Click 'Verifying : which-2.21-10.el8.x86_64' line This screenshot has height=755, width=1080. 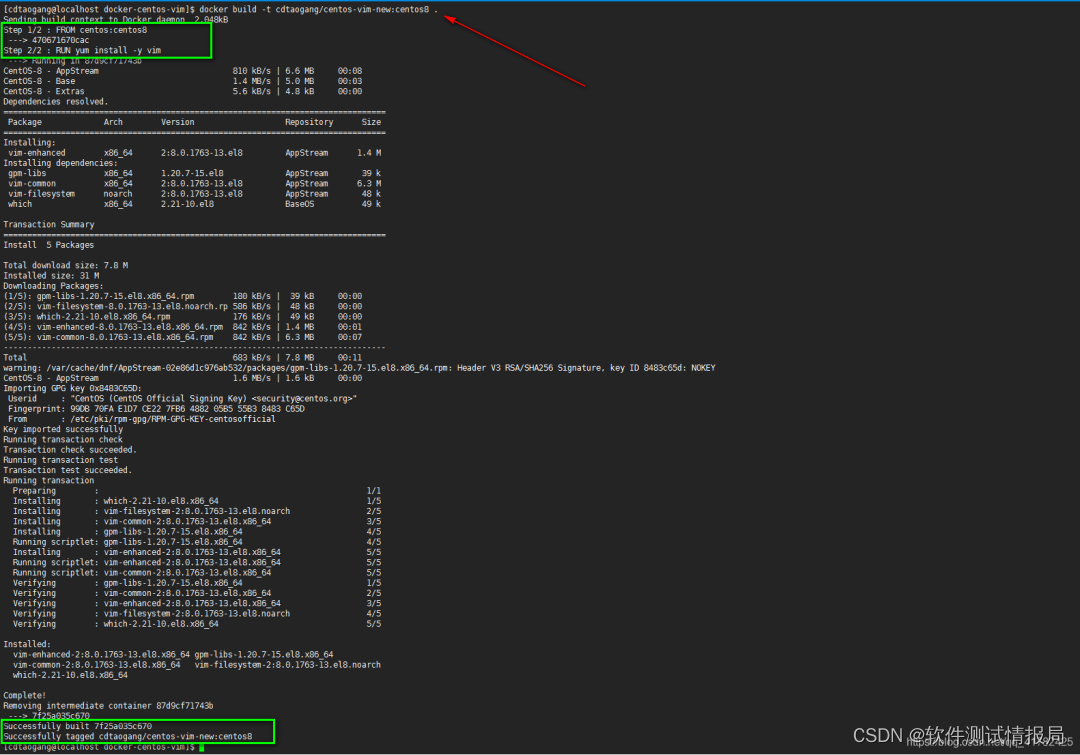pos(197,624)
